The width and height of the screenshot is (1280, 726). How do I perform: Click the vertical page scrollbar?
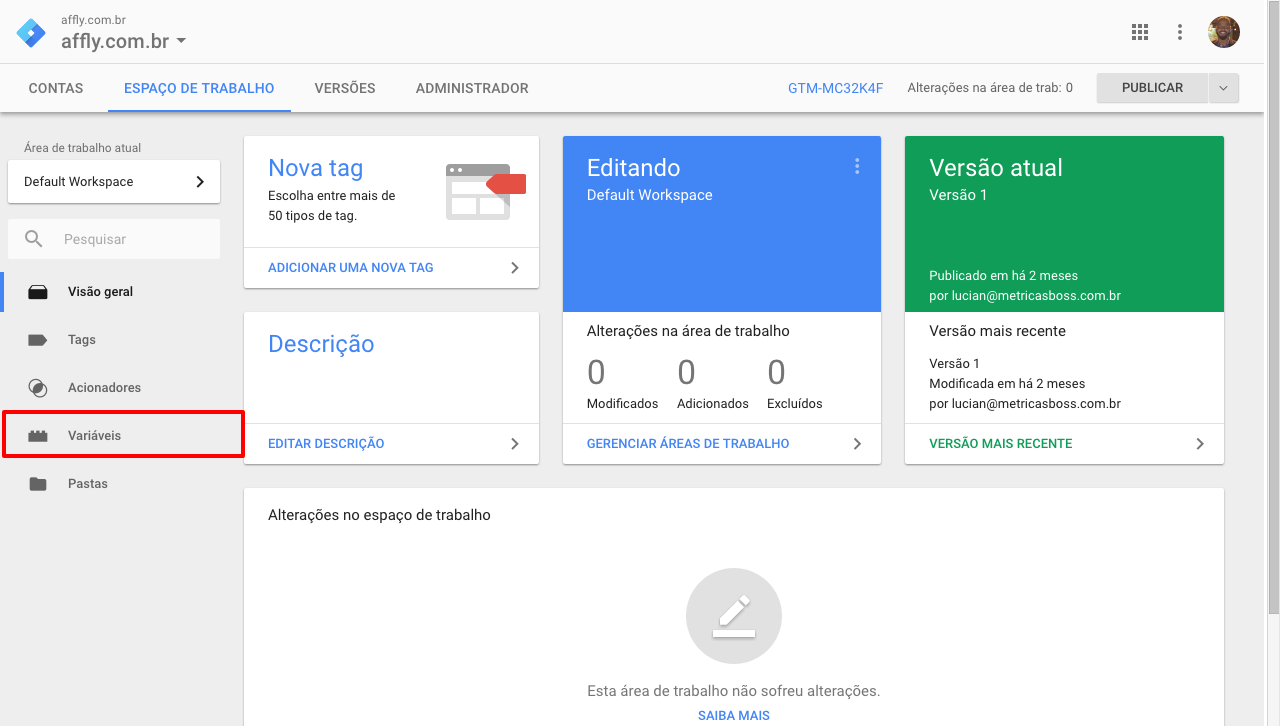click(1273, 300)
